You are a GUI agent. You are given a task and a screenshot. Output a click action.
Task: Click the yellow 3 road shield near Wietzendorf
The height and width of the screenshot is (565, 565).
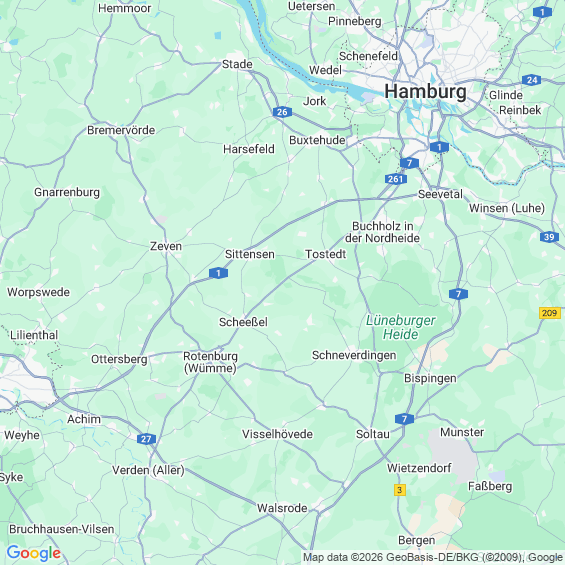click(399, 490)
